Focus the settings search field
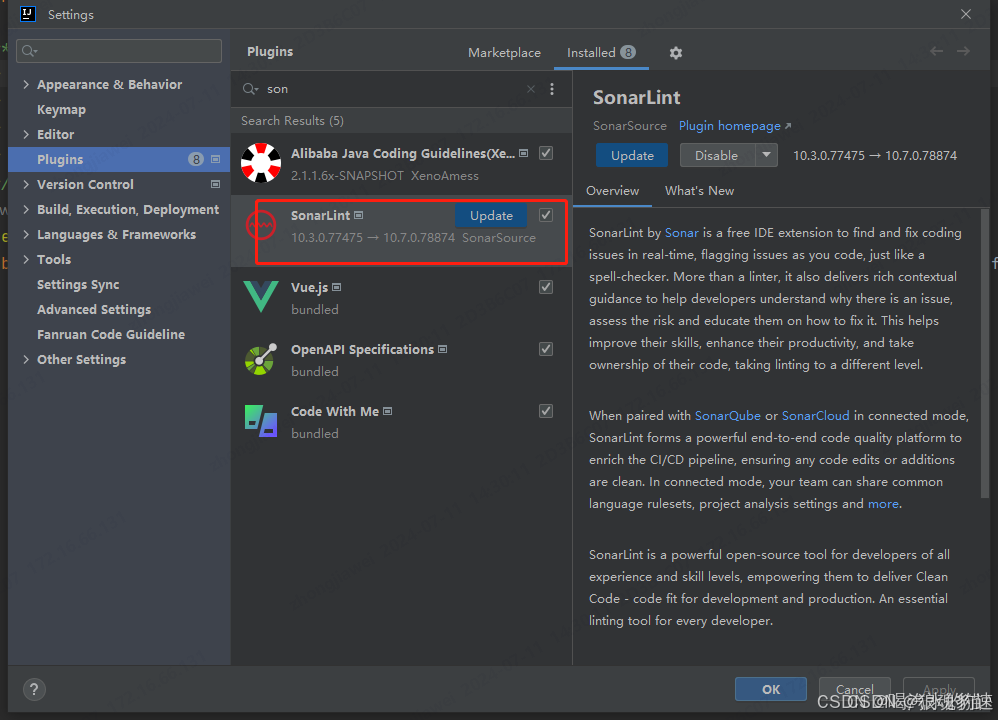The width and height of the screenshot is (998, 720). [x=119, y=51]
